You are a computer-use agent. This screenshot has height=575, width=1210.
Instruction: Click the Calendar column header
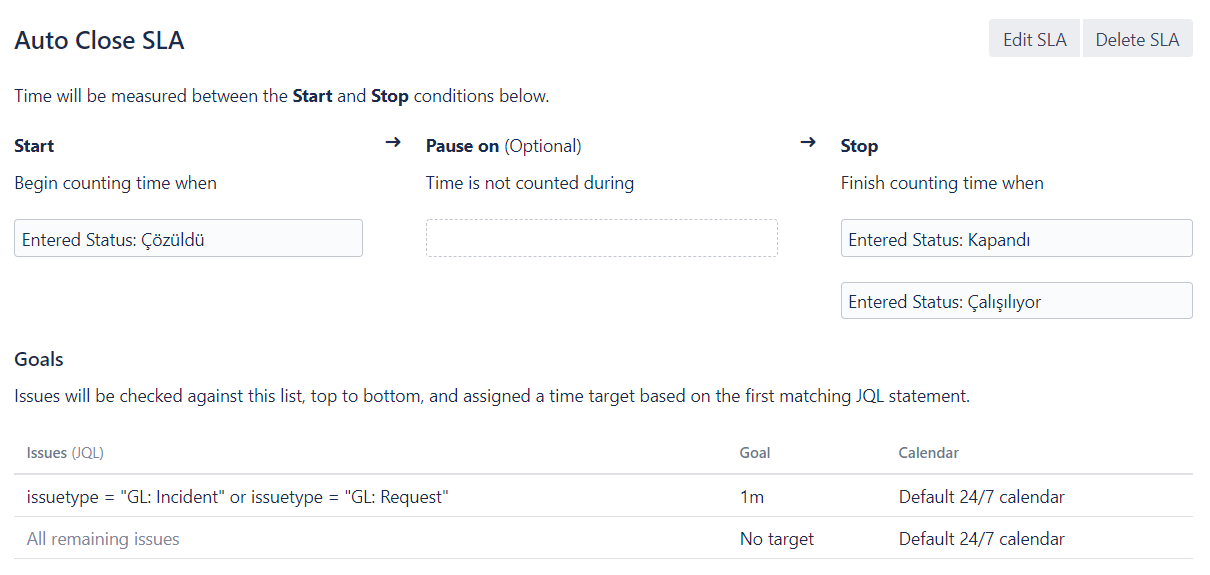[x=929, y=453]
